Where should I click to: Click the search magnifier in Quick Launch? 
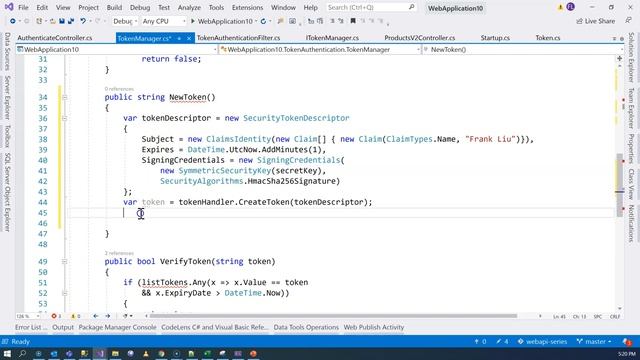coord(411,7)
